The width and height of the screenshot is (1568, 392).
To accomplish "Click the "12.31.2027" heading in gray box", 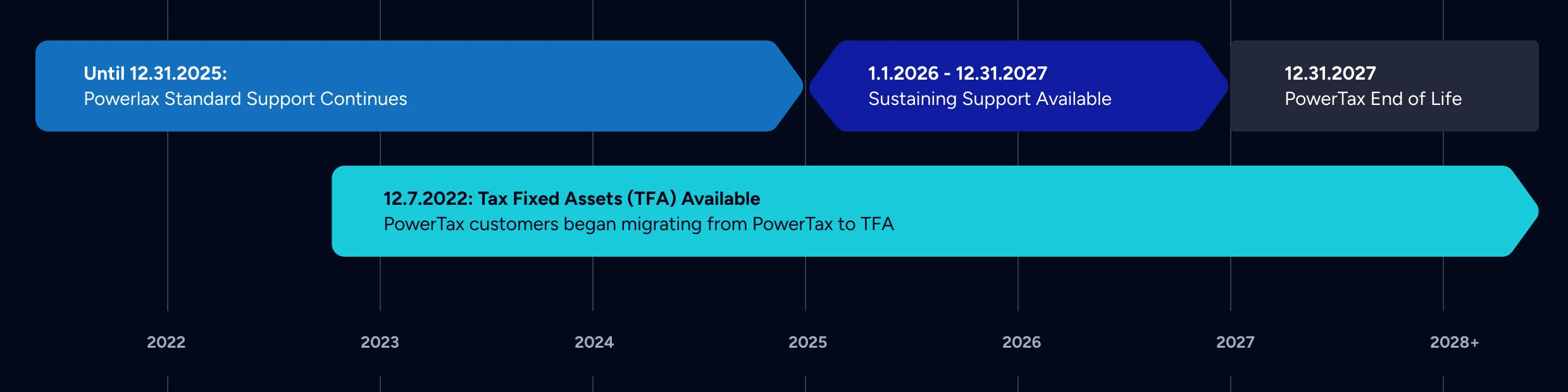I will 1330,73.
